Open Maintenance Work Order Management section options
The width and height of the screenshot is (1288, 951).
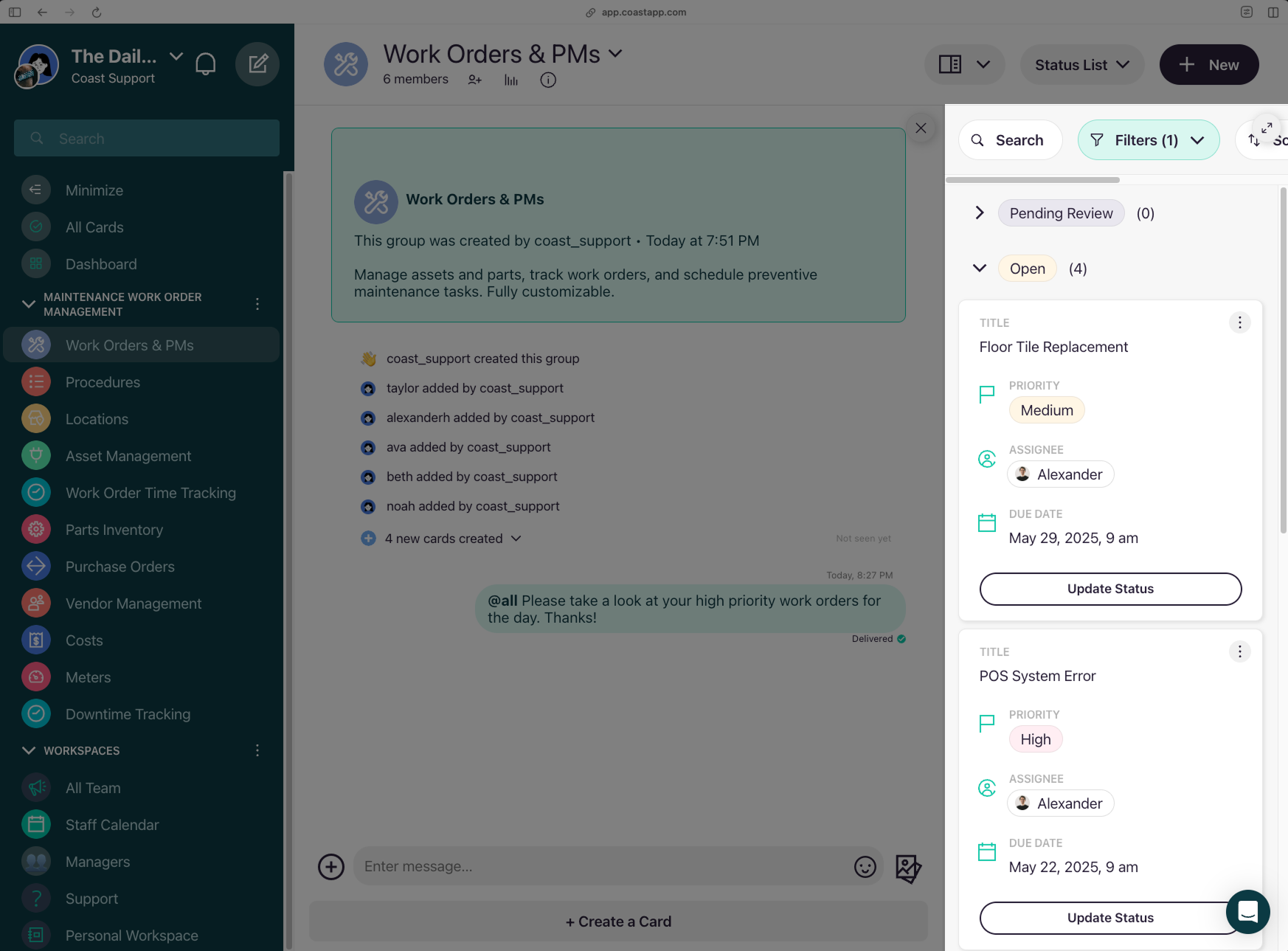[x=257, y=304]
